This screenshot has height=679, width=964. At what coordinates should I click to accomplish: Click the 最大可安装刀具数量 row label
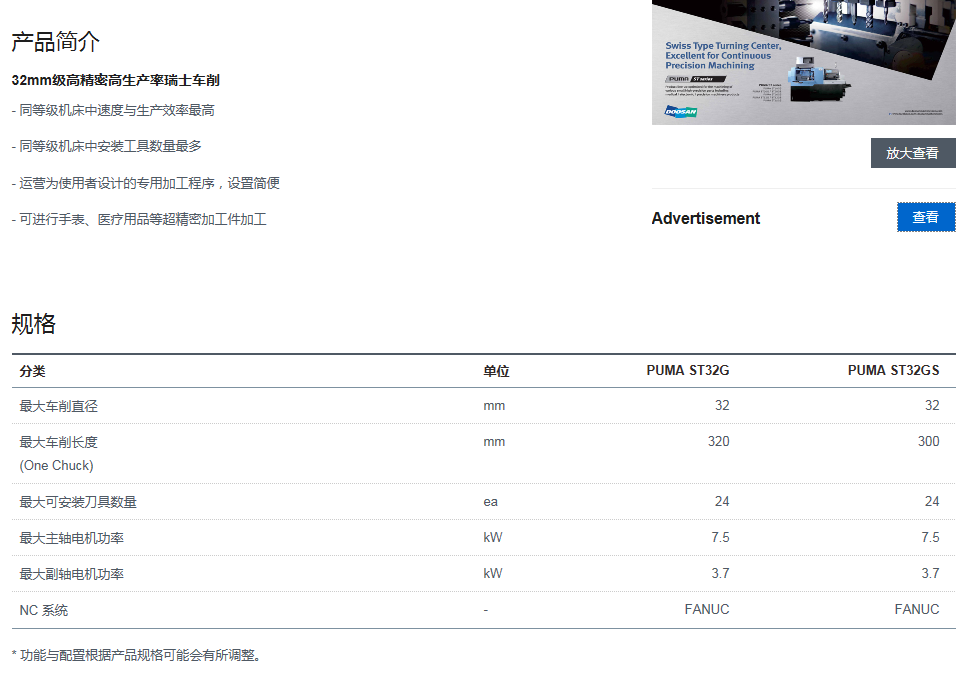[78, 502]
